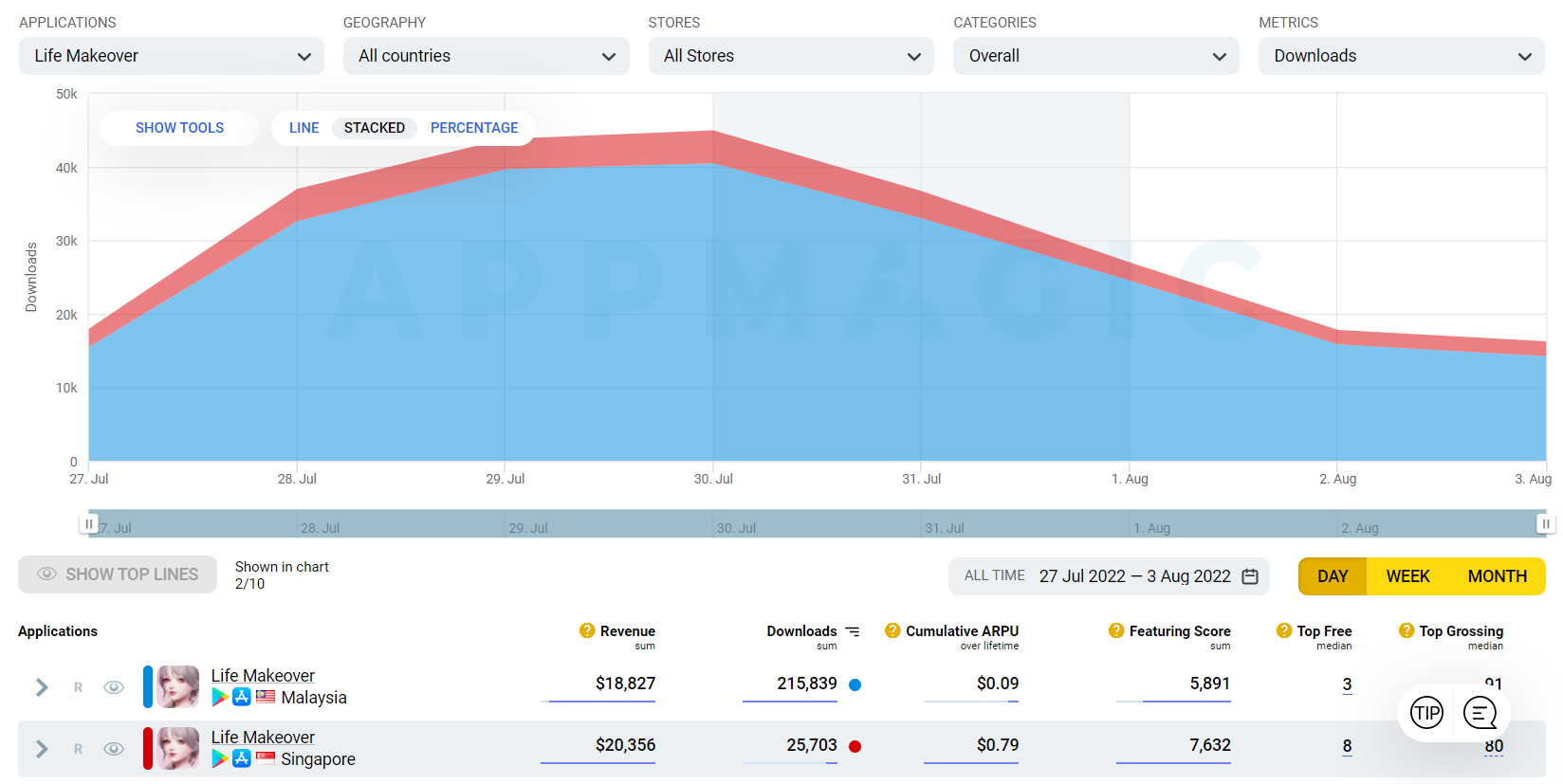
Task: Toggle visibility eye for Malaysia row
Action: (114, 687)
